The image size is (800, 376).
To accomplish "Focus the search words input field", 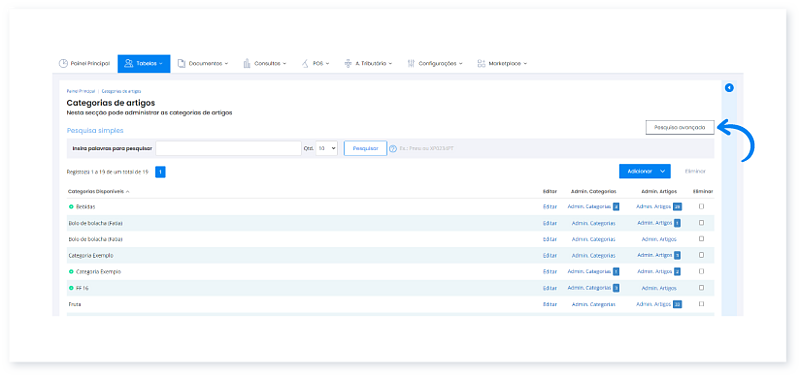I will 229,148.
